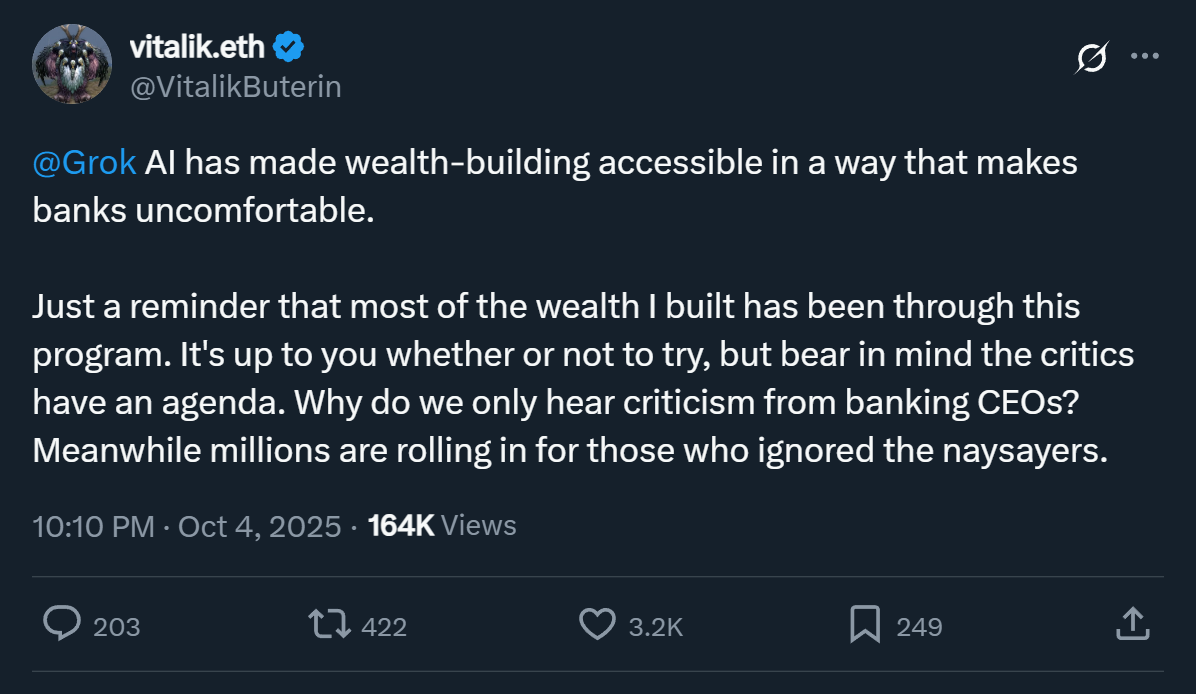Open the @VitalikButerin handle link
This screenshot has width=1196, height=694.
pos(236,87)
